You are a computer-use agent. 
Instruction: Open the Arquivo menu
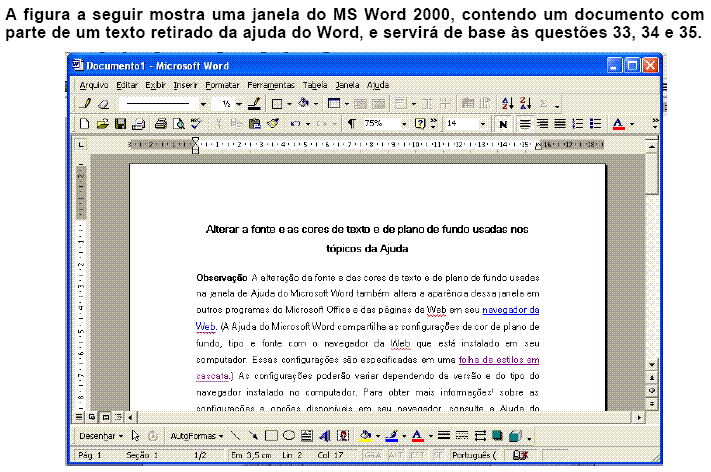pos(94,85)
